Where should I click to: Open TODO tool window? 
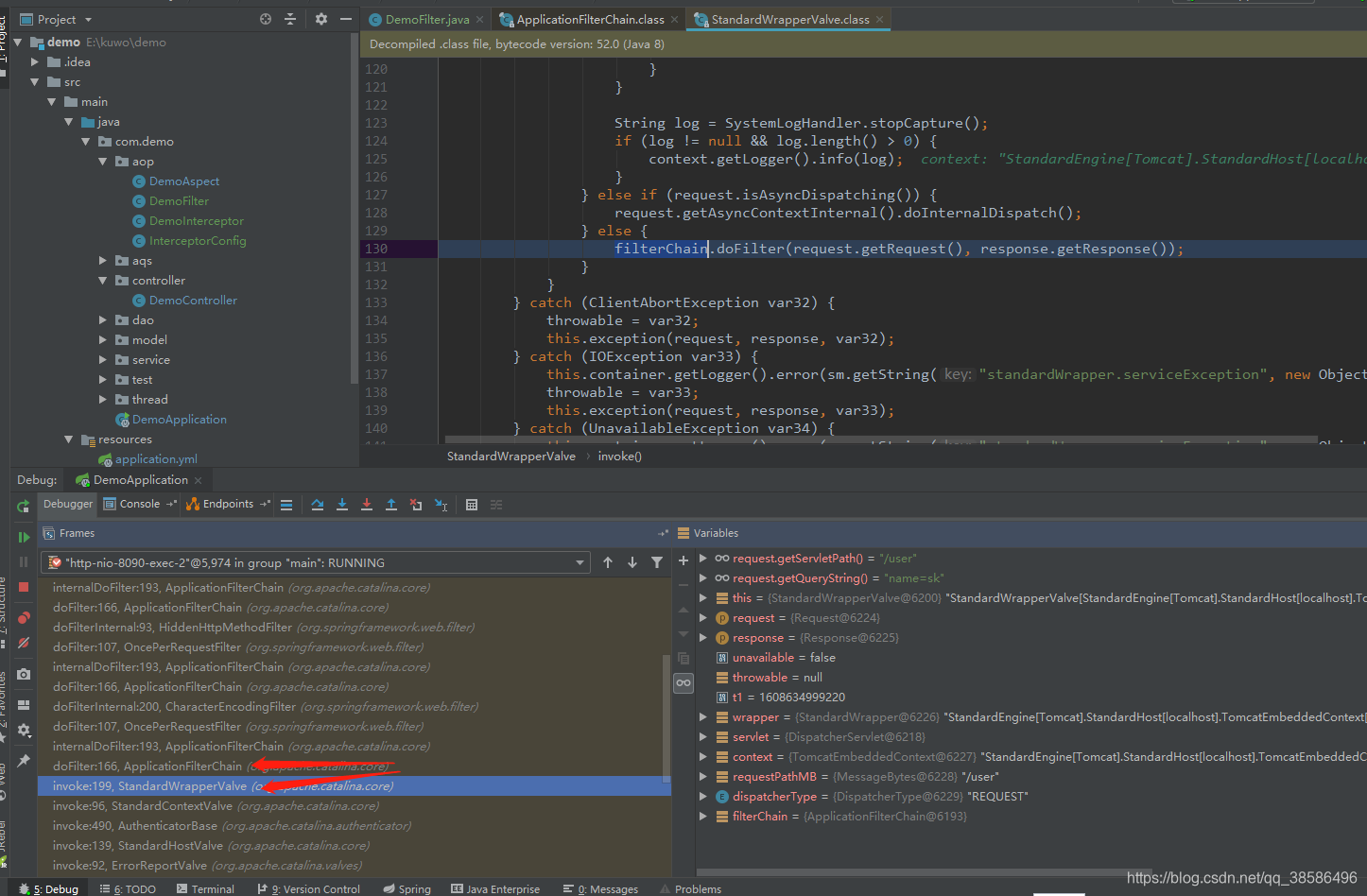(x=130, y=889)
